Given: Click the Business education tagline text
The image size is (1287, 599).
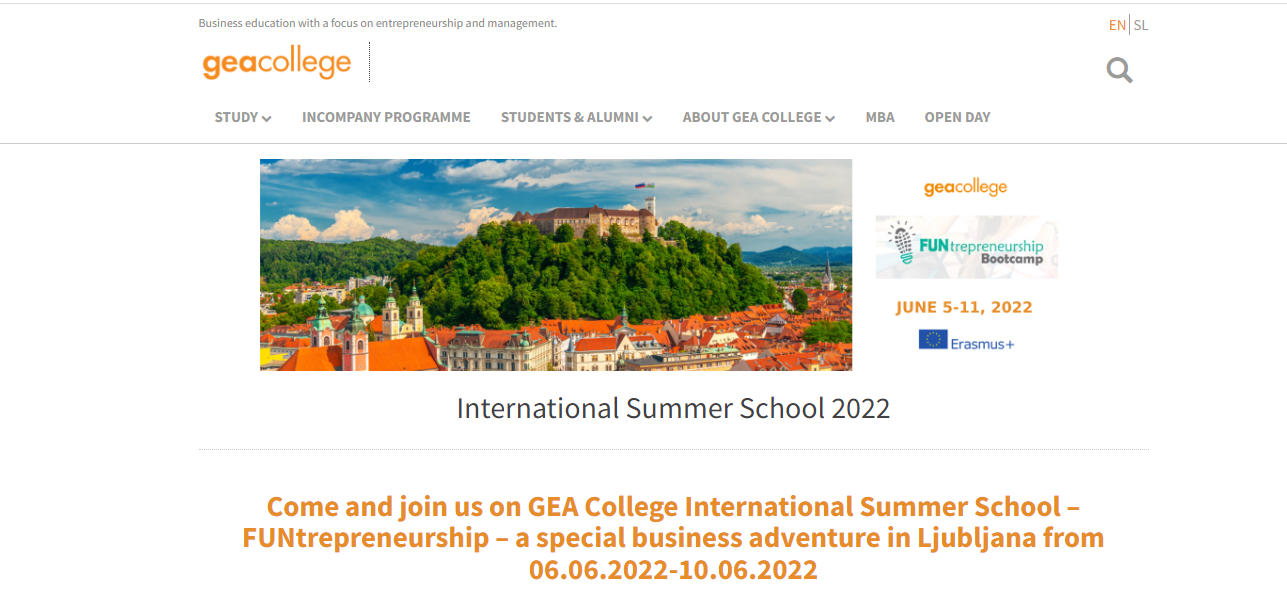Looking at the screenshot, I should tap(378, 23).
